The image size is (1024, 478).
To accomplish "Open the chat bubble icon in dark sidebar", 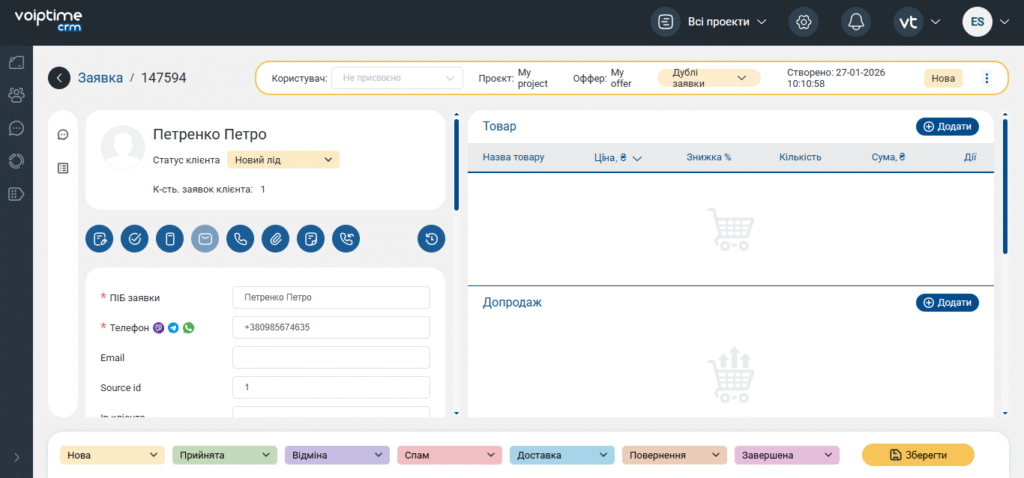I will click(16, 128).
